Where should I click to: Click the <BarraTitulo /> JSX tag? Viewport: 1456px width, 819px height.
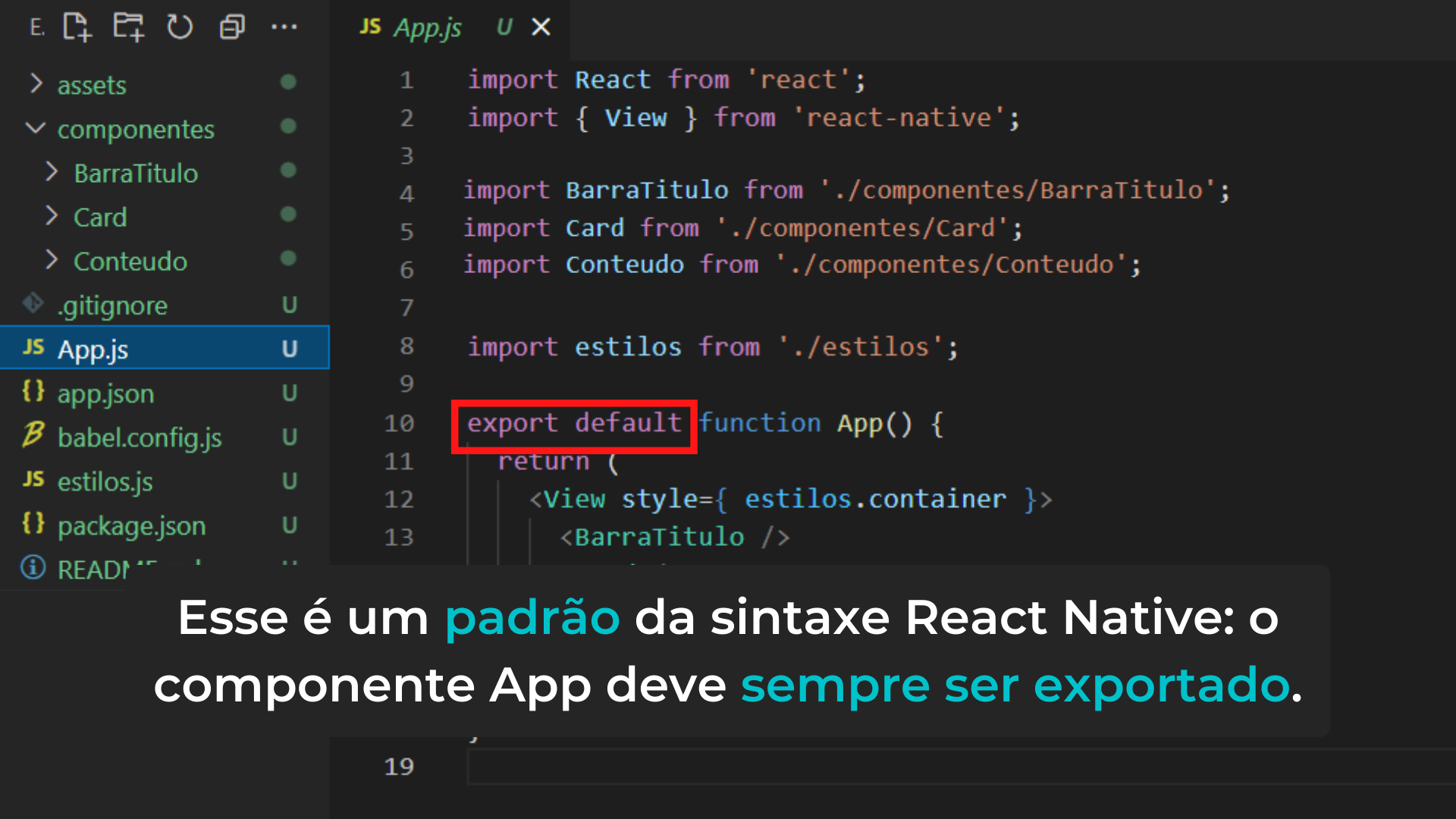click(x=675, y=537)
